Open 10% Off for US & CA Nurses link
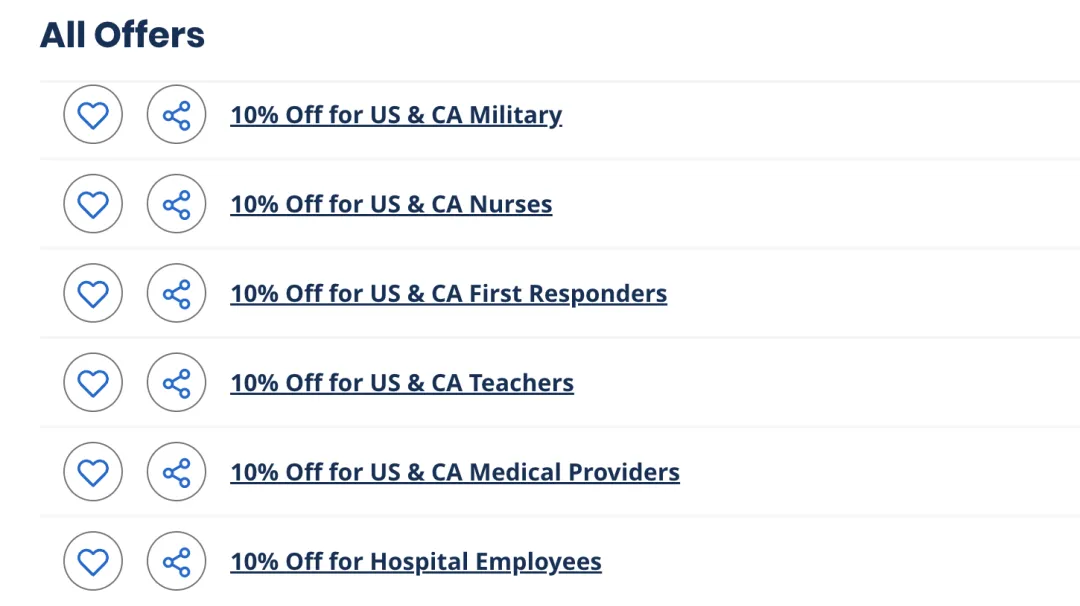Viewport: 1080px width, 606px height. (x=391, y=204)
